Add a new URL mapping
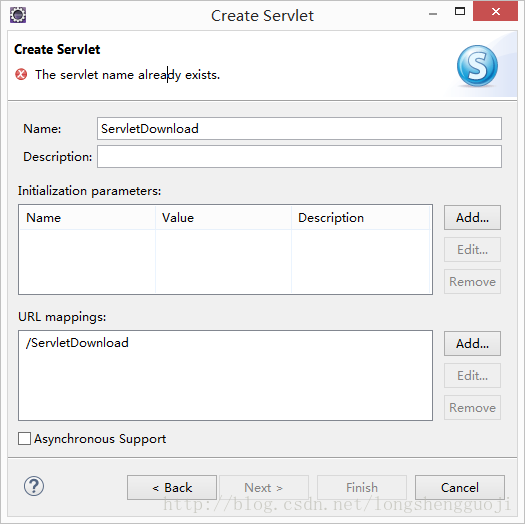Screen dimensions: 525x524 472,344
